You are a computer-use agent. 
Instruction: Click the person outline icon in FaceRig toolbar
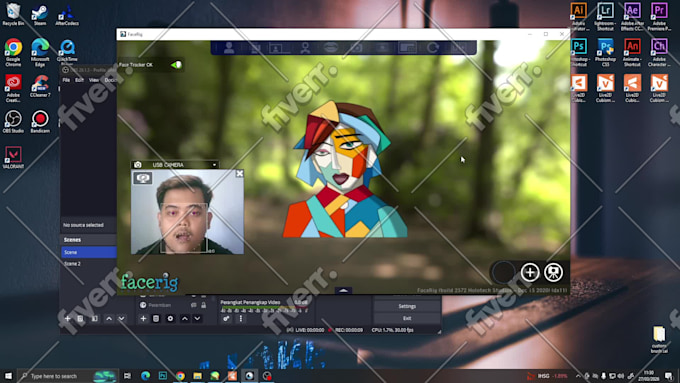305,48
